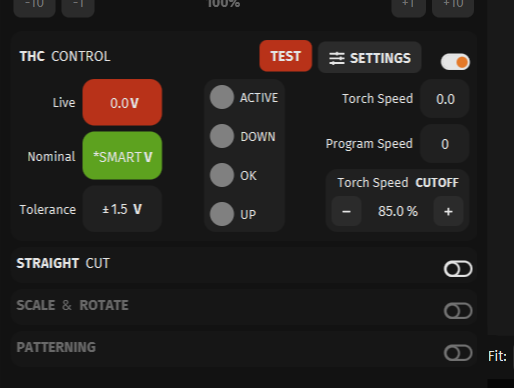Select the Live 0.0V voltage readout
514x388 pixels.
pyautogui.click(x=122, y=102)
